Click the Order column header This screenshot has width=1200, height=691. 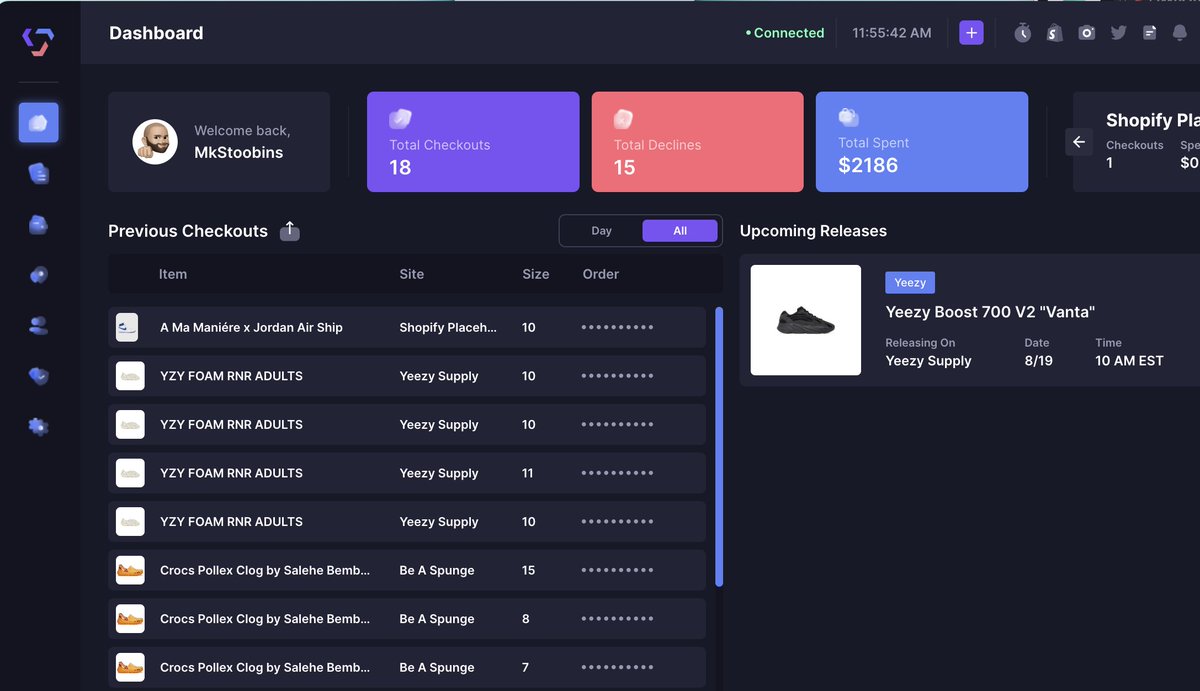[601, 274]
